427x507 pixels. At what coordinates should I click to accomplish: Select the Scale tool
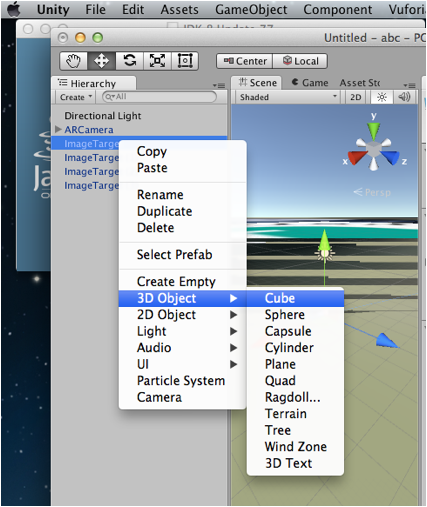(157, 61)
